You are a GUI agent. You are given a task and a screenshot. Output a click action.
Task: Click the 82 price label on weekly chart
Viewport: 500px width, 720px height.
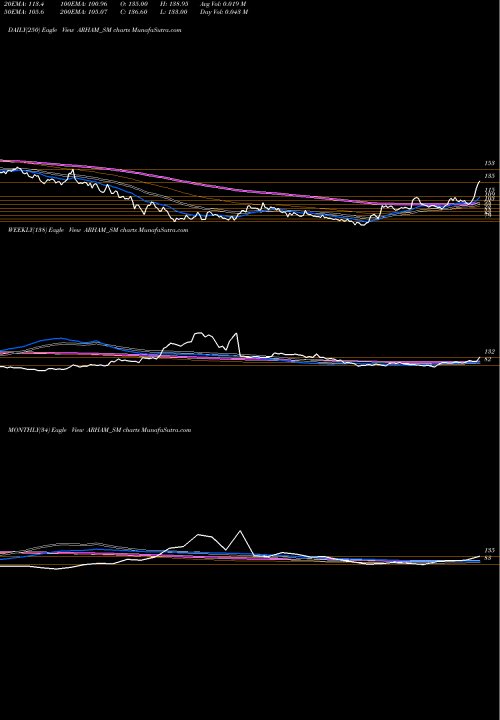pos(488,360)
